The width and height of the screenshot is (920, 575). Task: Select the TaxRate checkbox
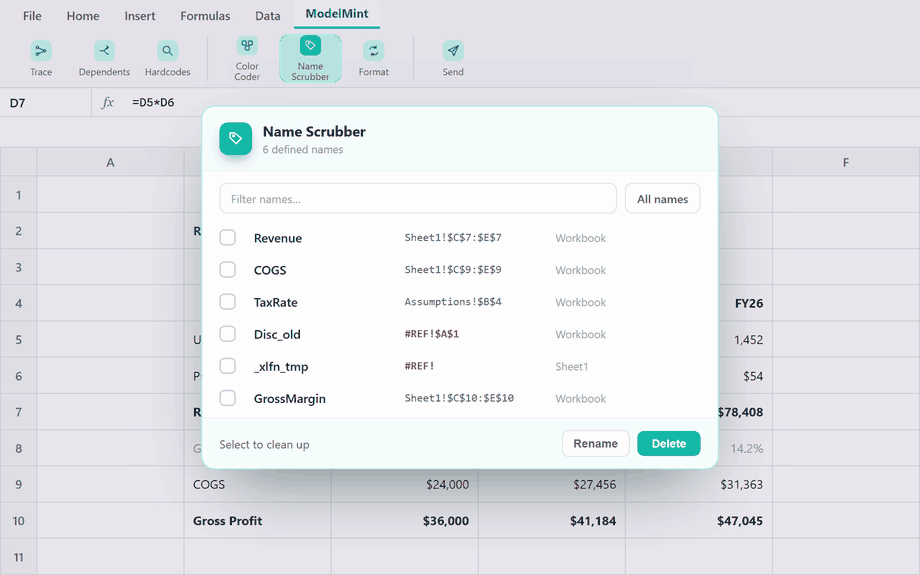pyautogui.click(x=228, y=302)
